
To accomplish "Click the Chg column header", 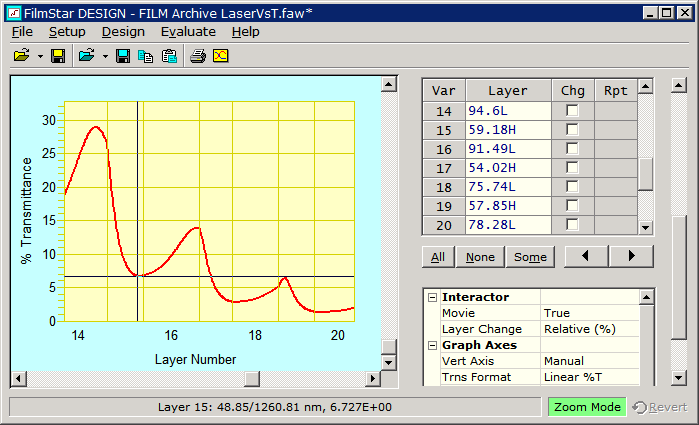I will point(572,91).
